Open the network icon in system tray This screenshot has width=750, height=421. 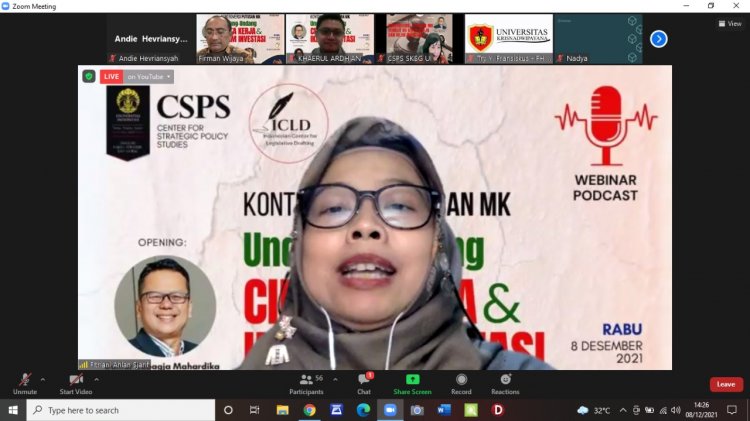tap(663, 410)
